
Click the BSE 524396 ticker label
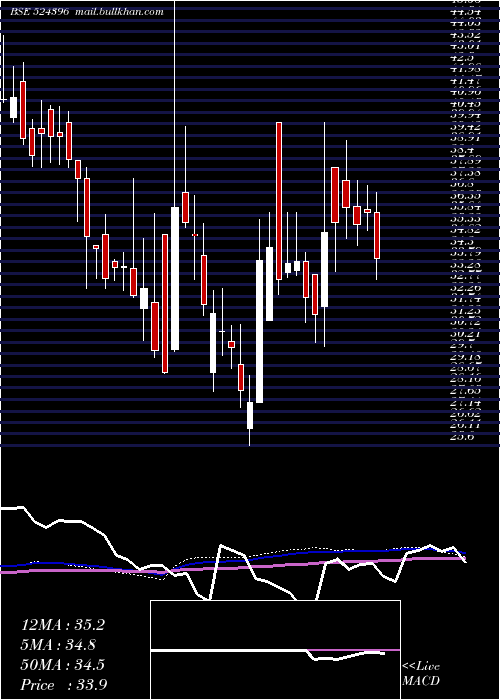point(40,12)
